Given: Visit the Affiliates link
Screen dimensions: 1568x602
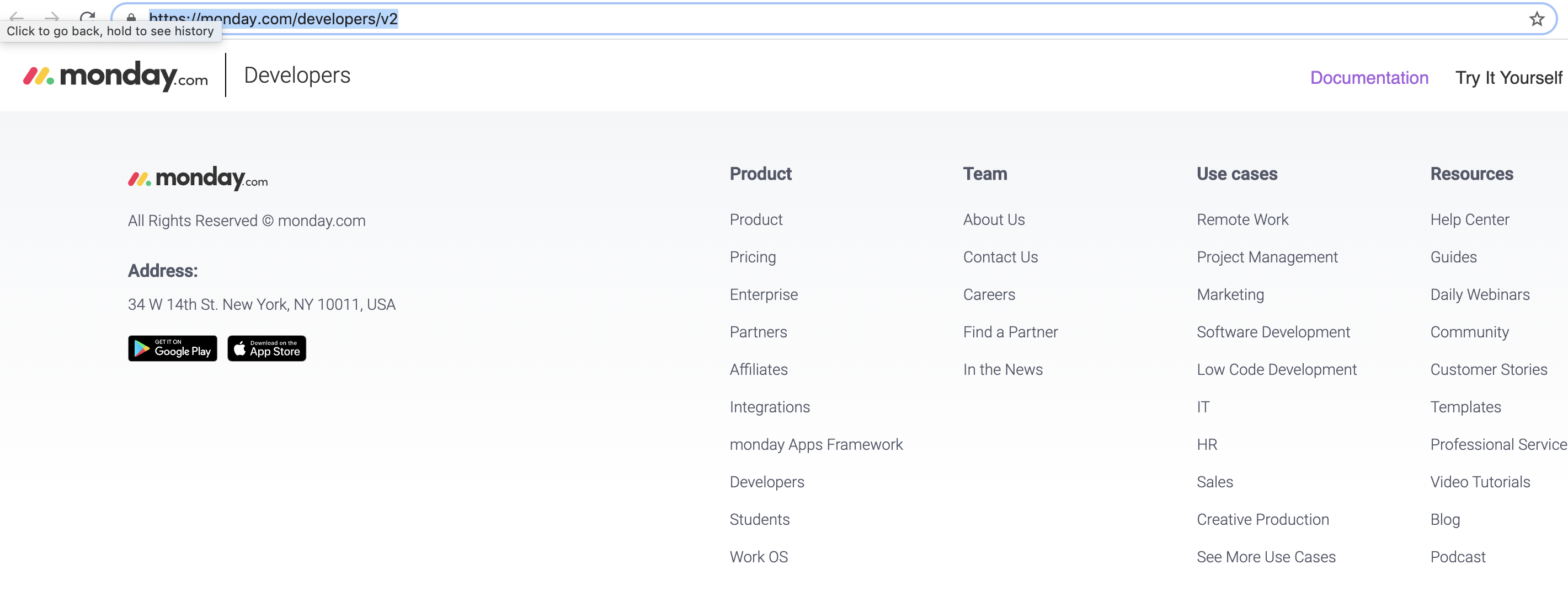Looking at the screenshot, I should coord(759,370).
